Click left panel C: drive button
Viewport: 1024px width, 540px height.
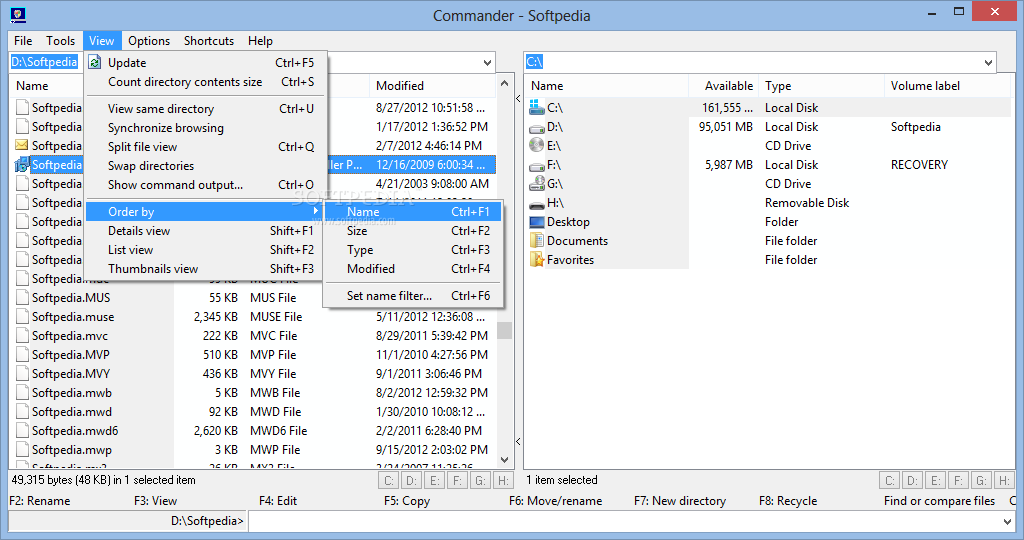[389, 481]
